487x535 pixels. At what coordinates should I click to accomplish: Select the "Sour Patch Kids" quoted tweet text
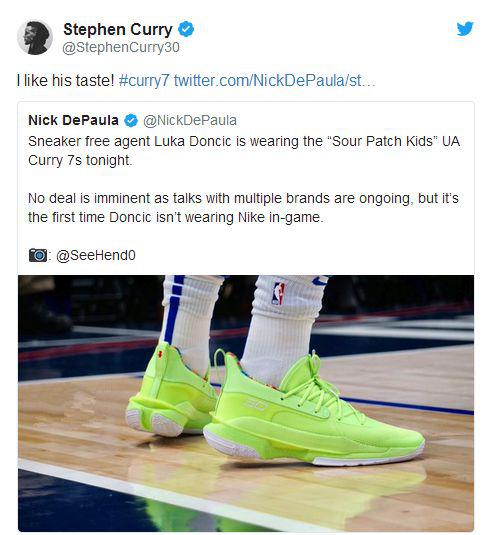click(244, 150)
